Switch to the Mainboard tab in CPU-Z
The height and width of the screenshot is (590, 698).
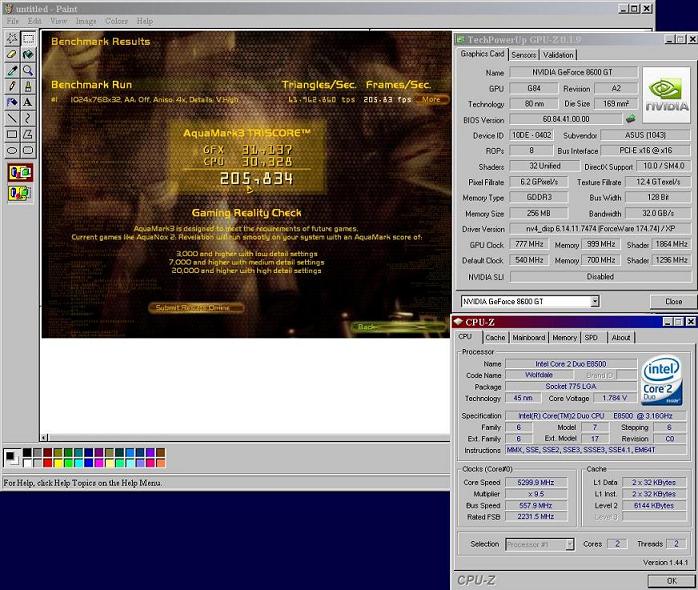[x=529, y=338]
